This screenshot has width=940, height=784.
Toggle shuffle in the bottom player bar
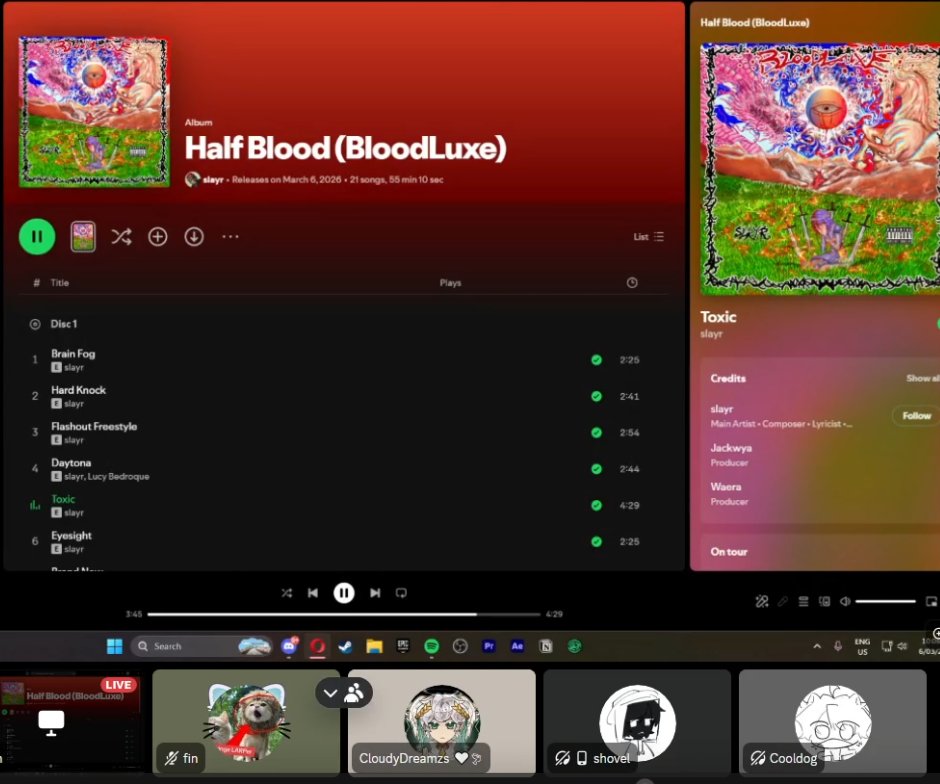287,593
